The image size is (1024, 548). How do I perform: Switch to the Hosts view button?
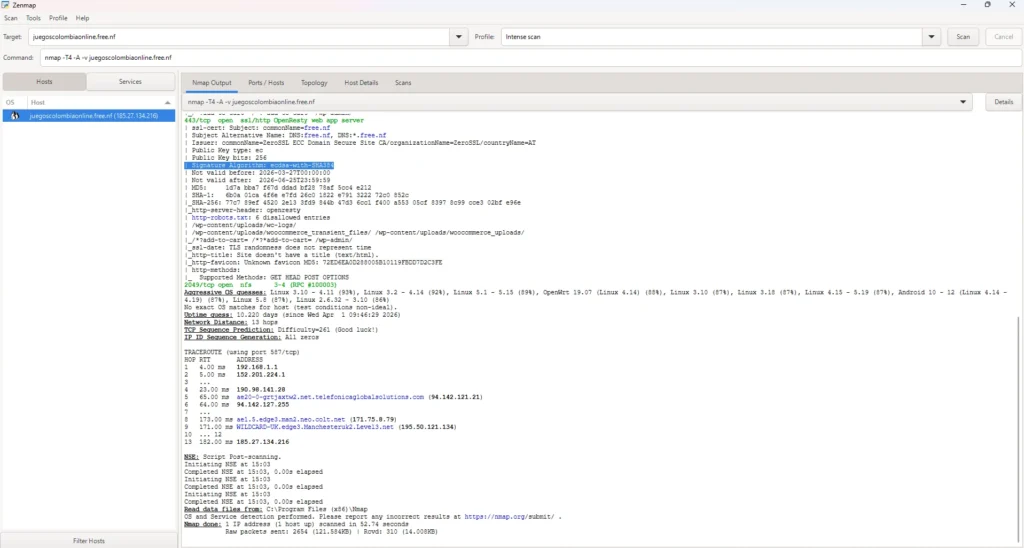44,82
